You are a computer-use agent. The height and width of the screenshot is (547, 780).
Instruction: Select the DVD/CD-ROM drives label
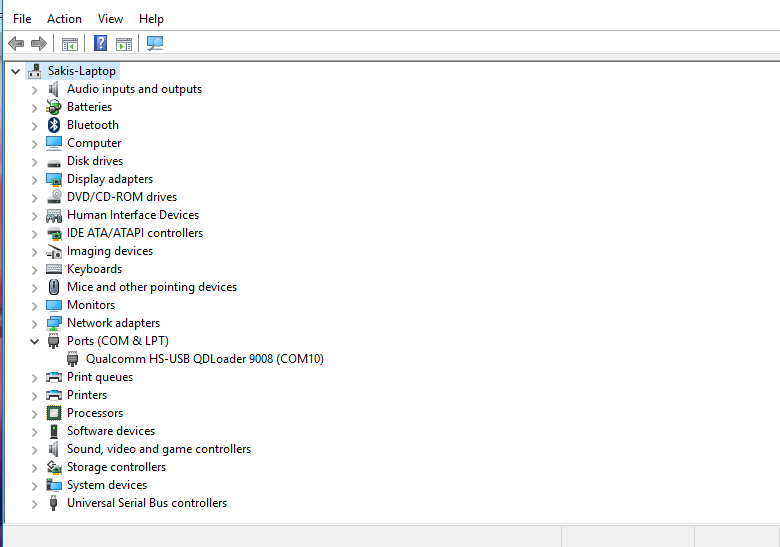pos(122,197)
